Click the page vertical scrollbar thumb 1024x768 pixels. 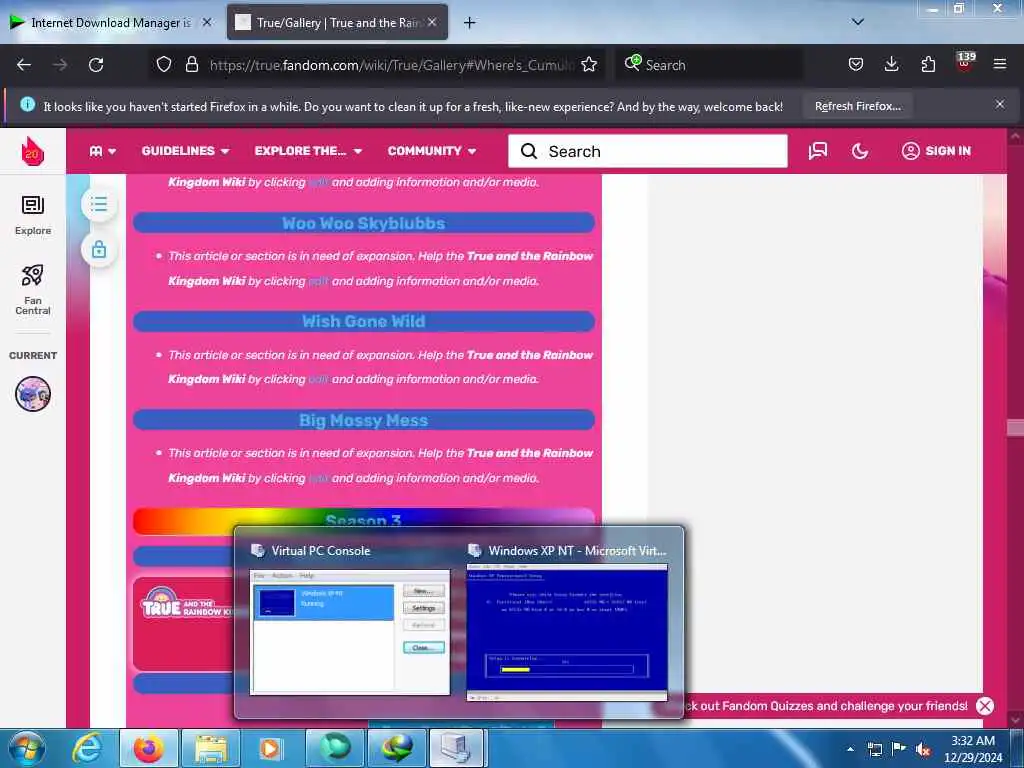click(1016, 428)
